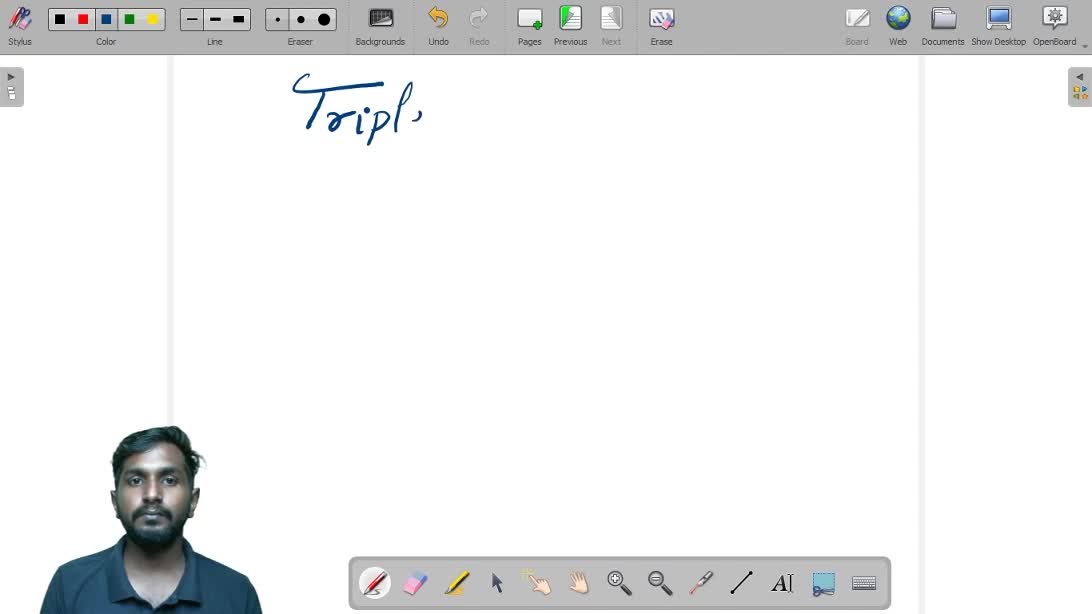Click the Zoom In magnifier
The width and height of the screenshot is (1092, 614).
619,583
